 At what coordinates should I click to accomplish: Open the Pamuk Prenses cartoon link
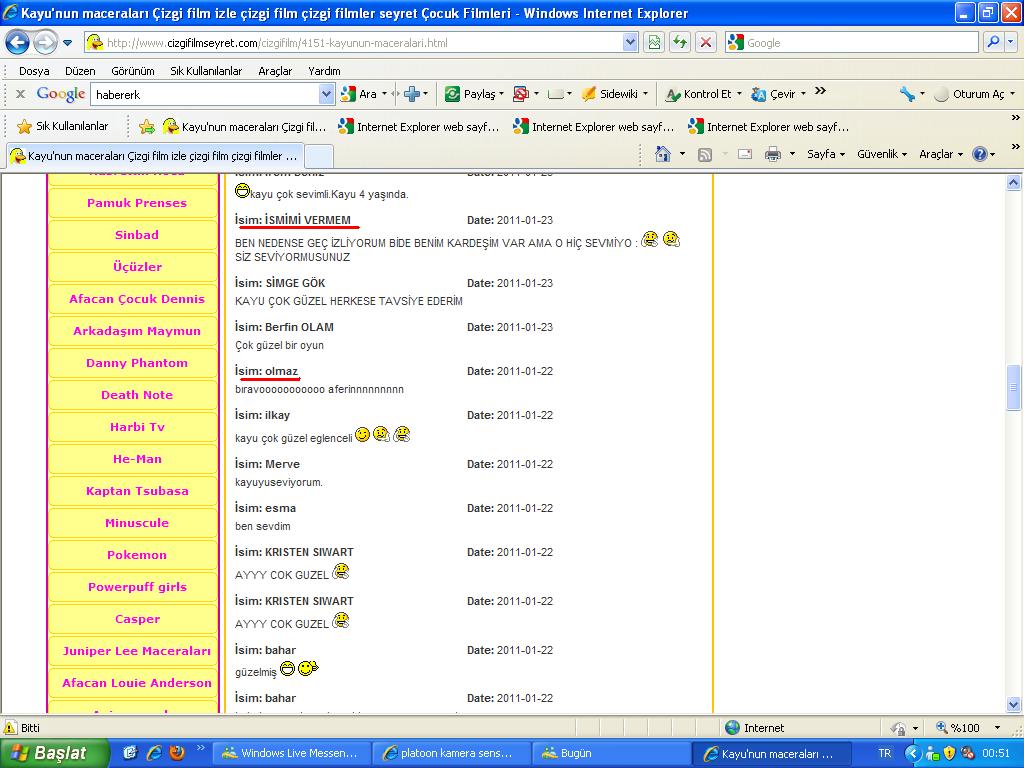tap(137, 203)
